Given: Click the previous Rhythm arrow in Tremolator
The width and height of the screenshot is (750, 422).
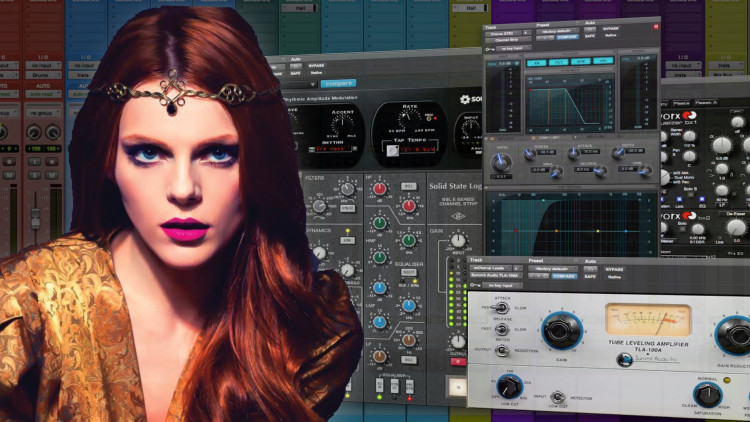Looking at the screenshot, I should pos(312,150).
